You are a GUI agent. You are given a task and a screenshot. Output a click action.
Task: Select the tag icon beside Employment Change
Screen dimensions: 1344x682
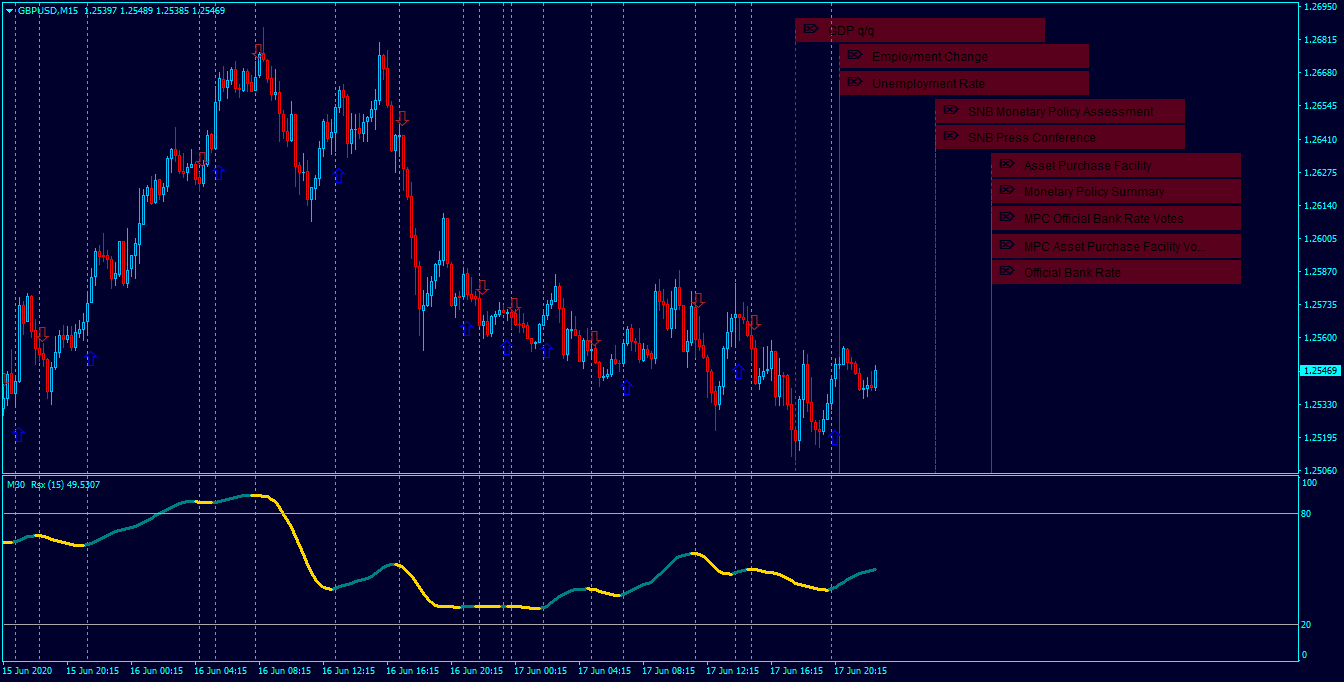tap(854, 55)
